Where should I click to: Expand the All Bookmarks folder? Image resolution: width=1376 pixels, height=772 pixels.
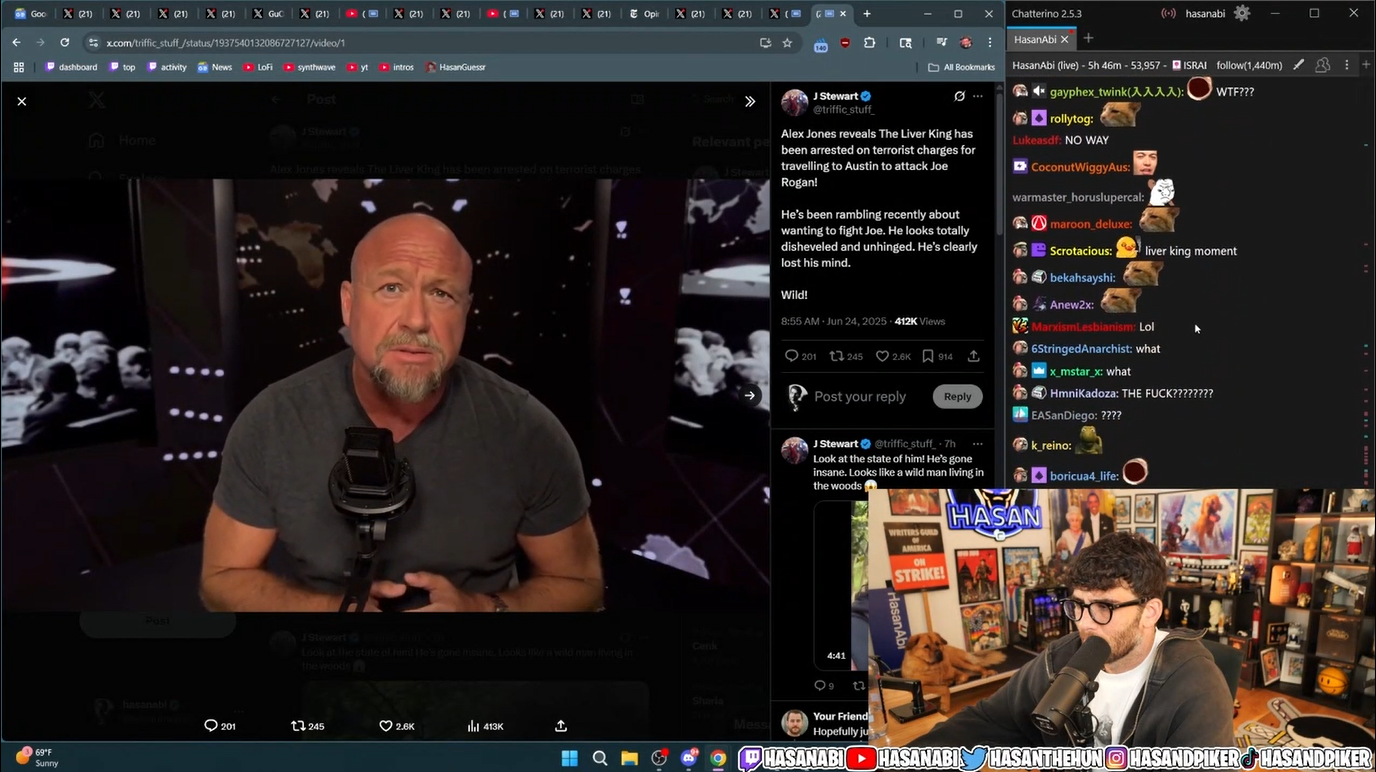coord(961,67)
